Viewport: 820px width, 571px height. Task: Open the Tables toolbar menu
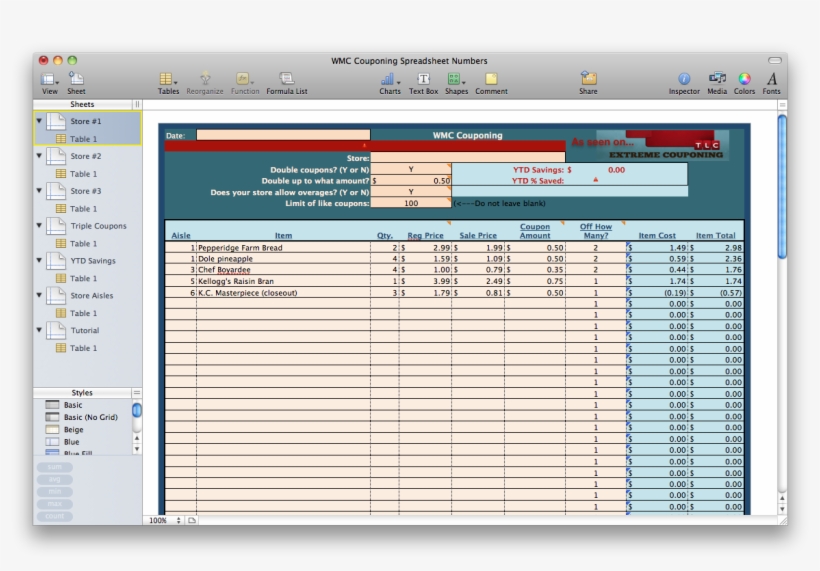point(168,83)
